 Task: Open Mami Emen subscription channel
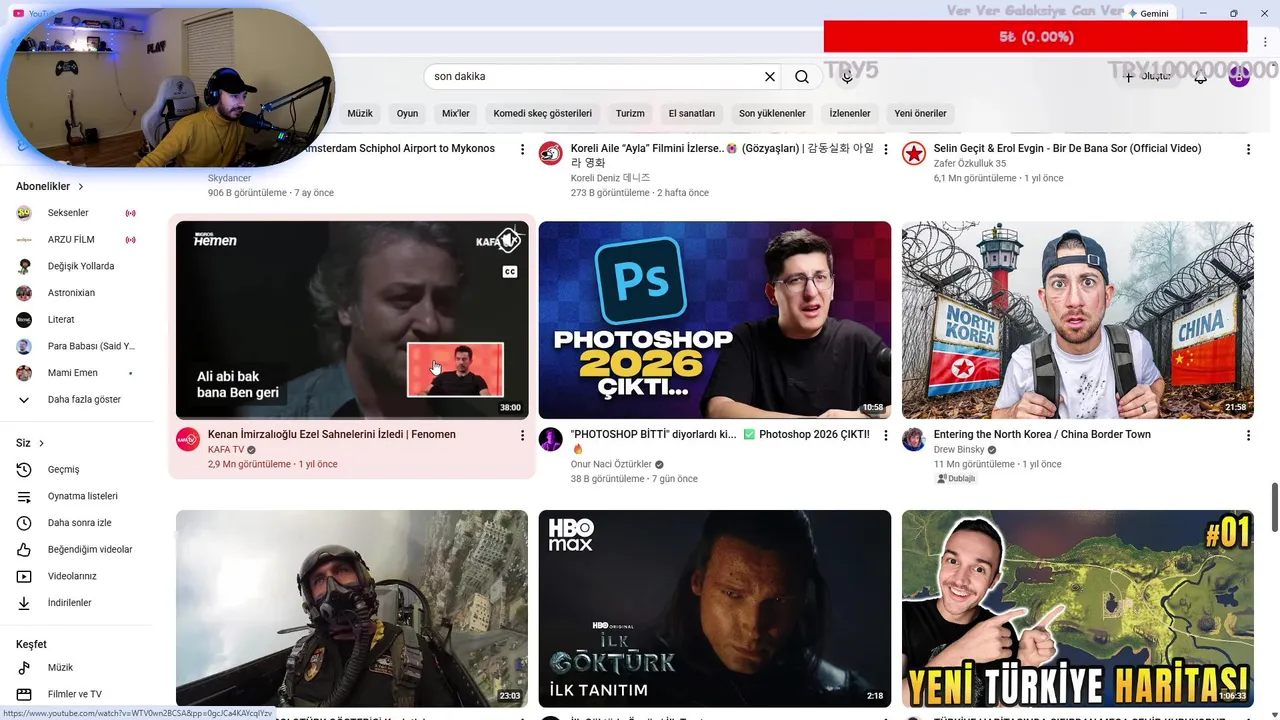[x=77, y=373]
